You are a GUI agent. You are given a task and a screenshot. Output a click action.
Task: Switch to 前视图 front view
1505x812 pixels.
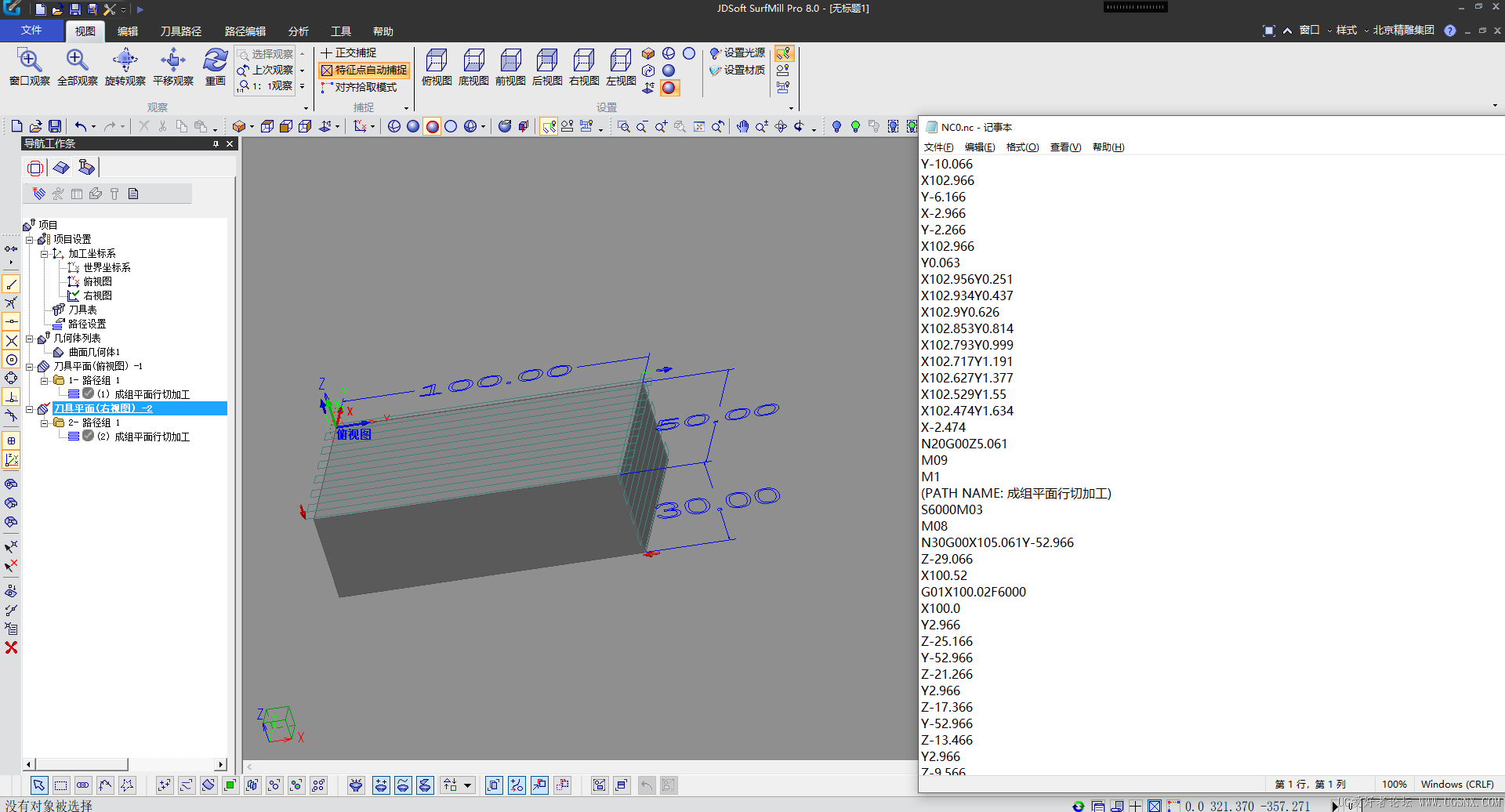click(x=510, y=61)
